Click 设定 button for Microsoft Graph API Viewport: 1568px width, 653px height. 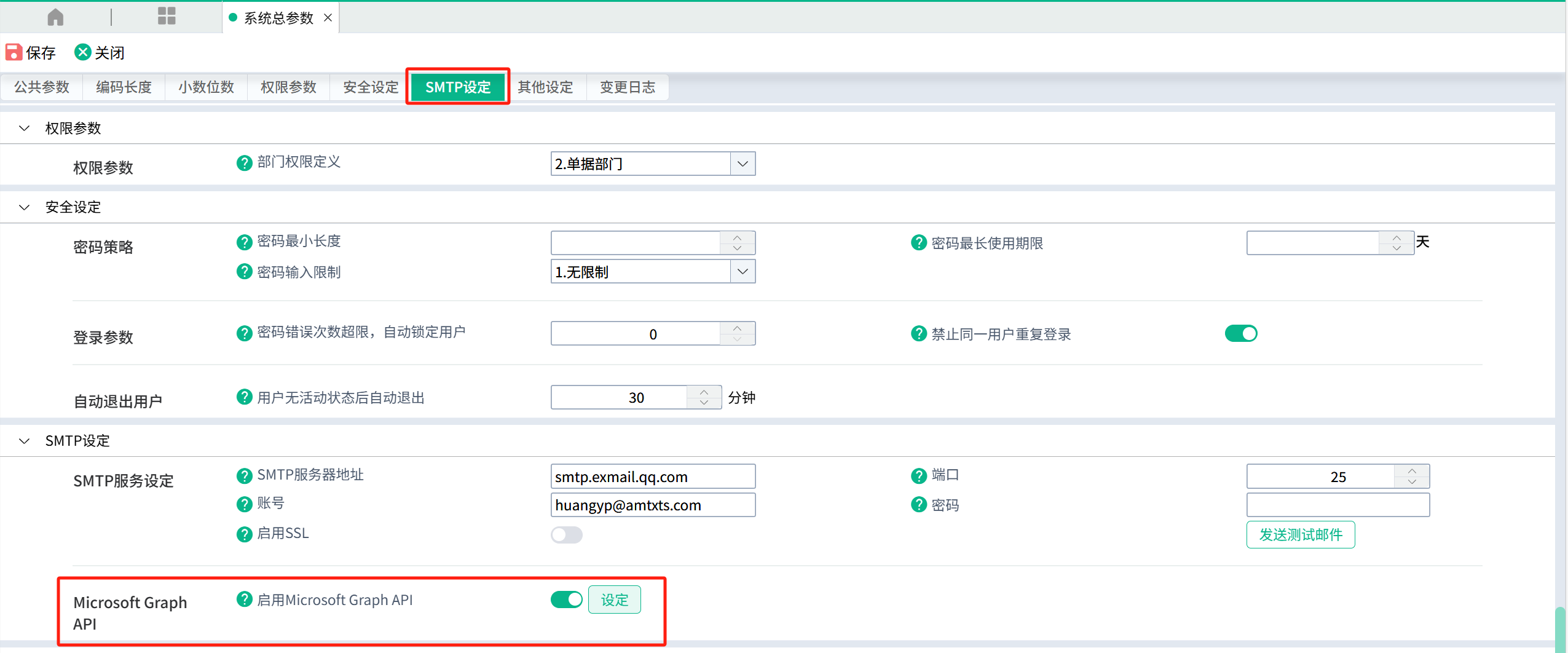coord(614,600)
